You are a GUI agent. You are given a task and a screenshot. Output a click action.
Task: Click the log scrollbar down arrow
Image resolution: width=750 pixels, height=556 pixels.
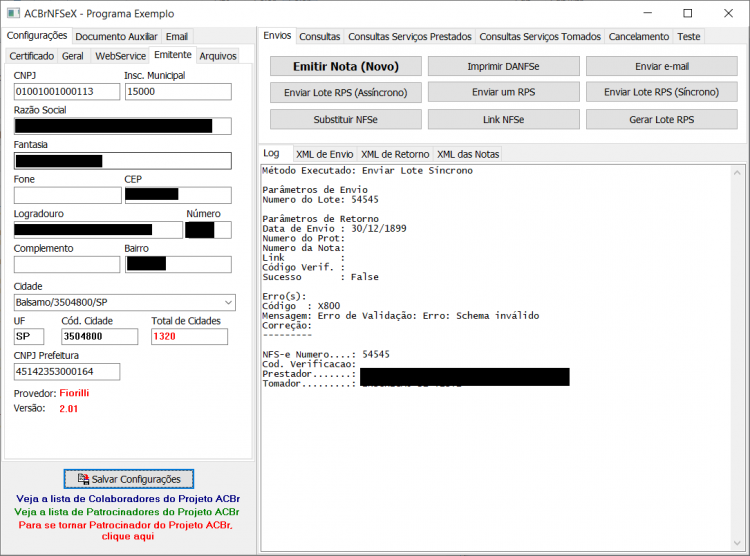[x=737, y=543]
